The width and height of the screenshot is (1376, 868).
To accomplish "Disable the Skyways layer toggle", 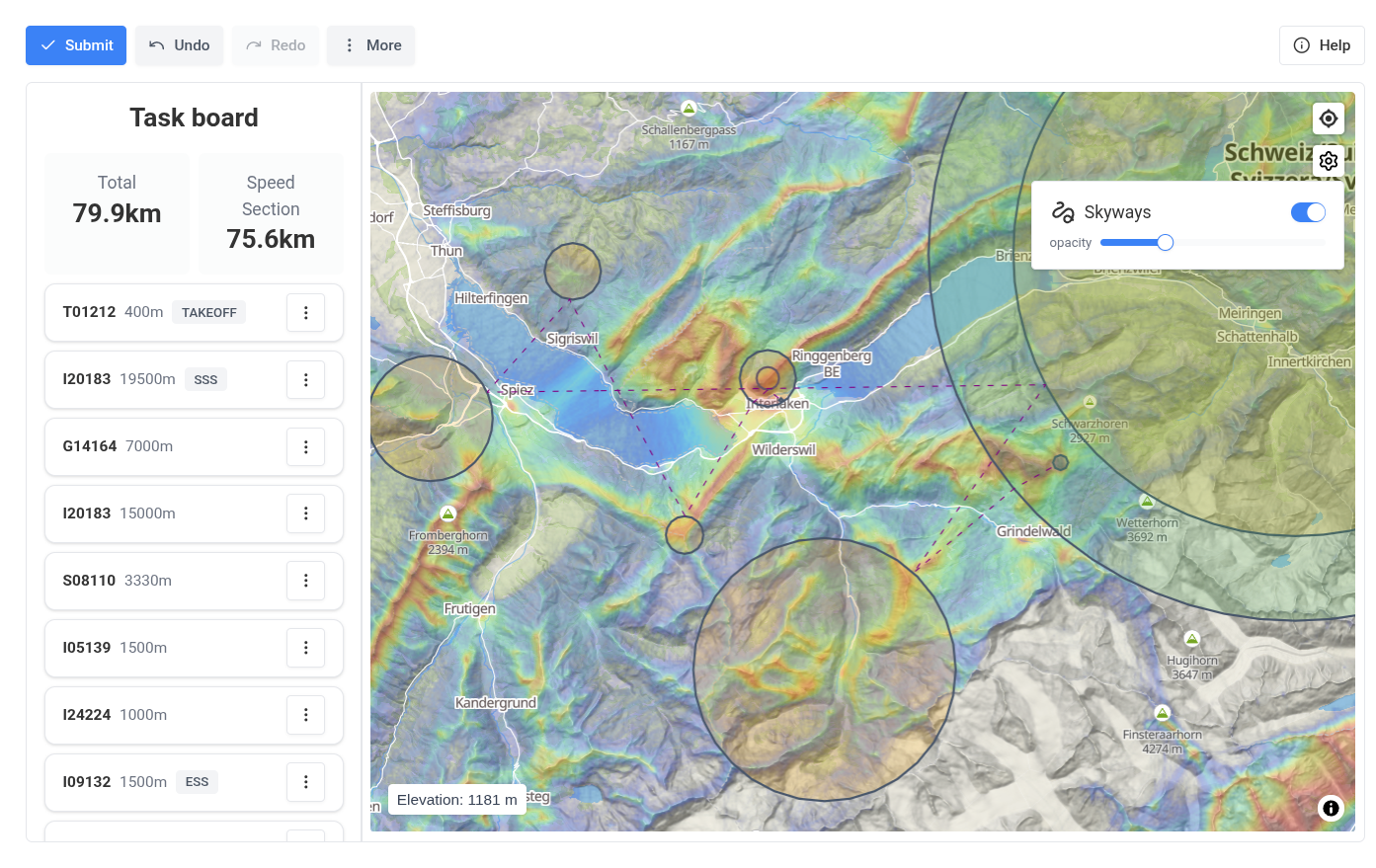I will pos(1308,212).
